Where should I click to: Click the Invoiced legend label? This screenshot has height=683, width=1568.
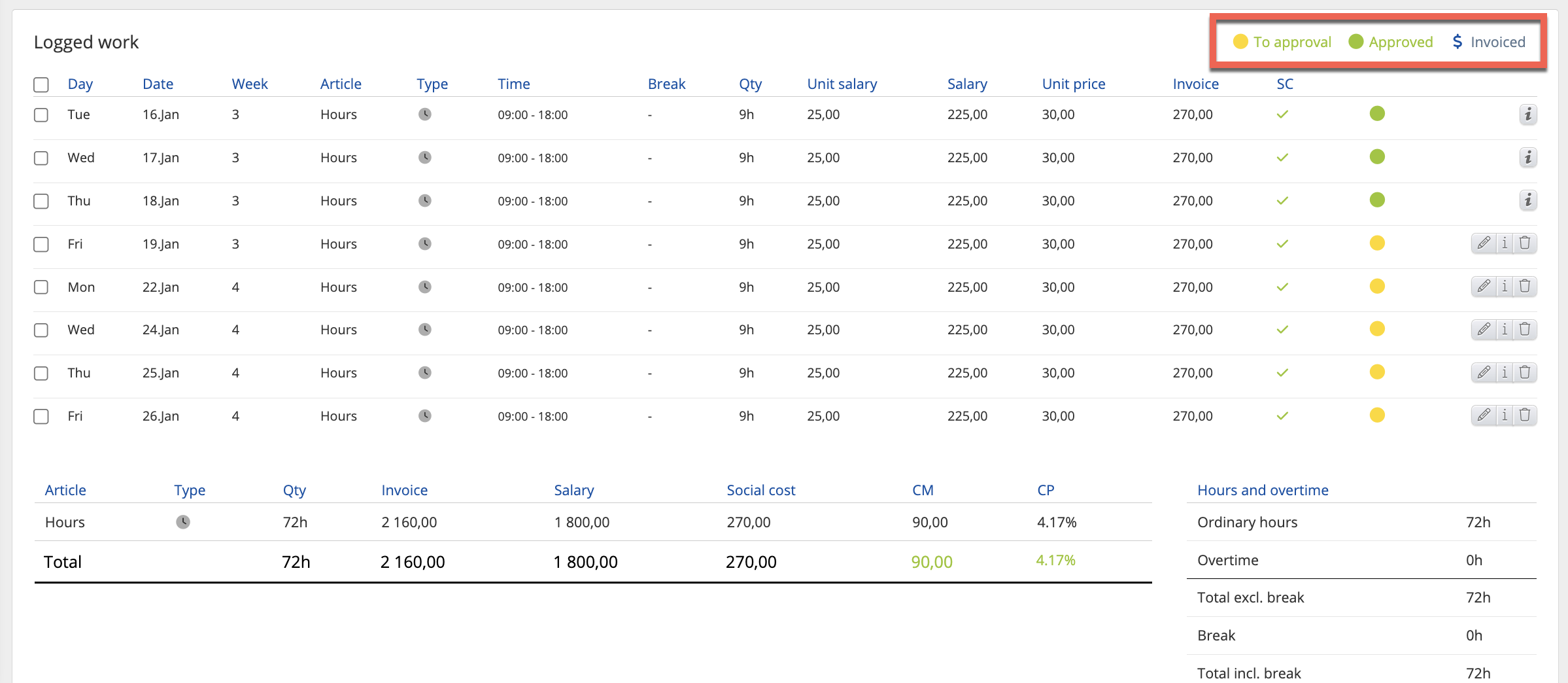coord(1497,42)
